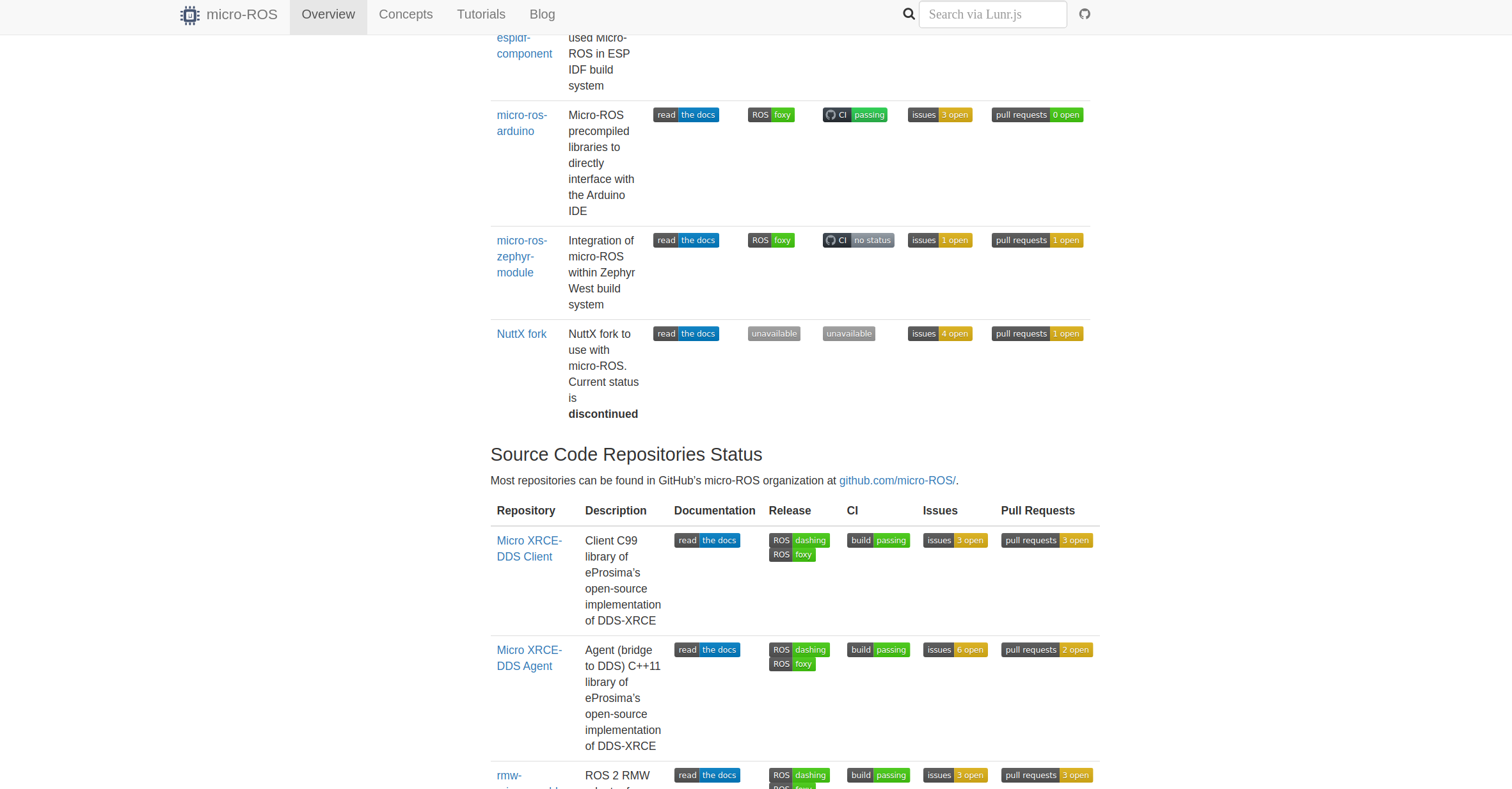Click the search magnifier icon
Image resolution: width=1512 pixels, height=789 pixels.
pyautogui.click(x=909, y=14)
